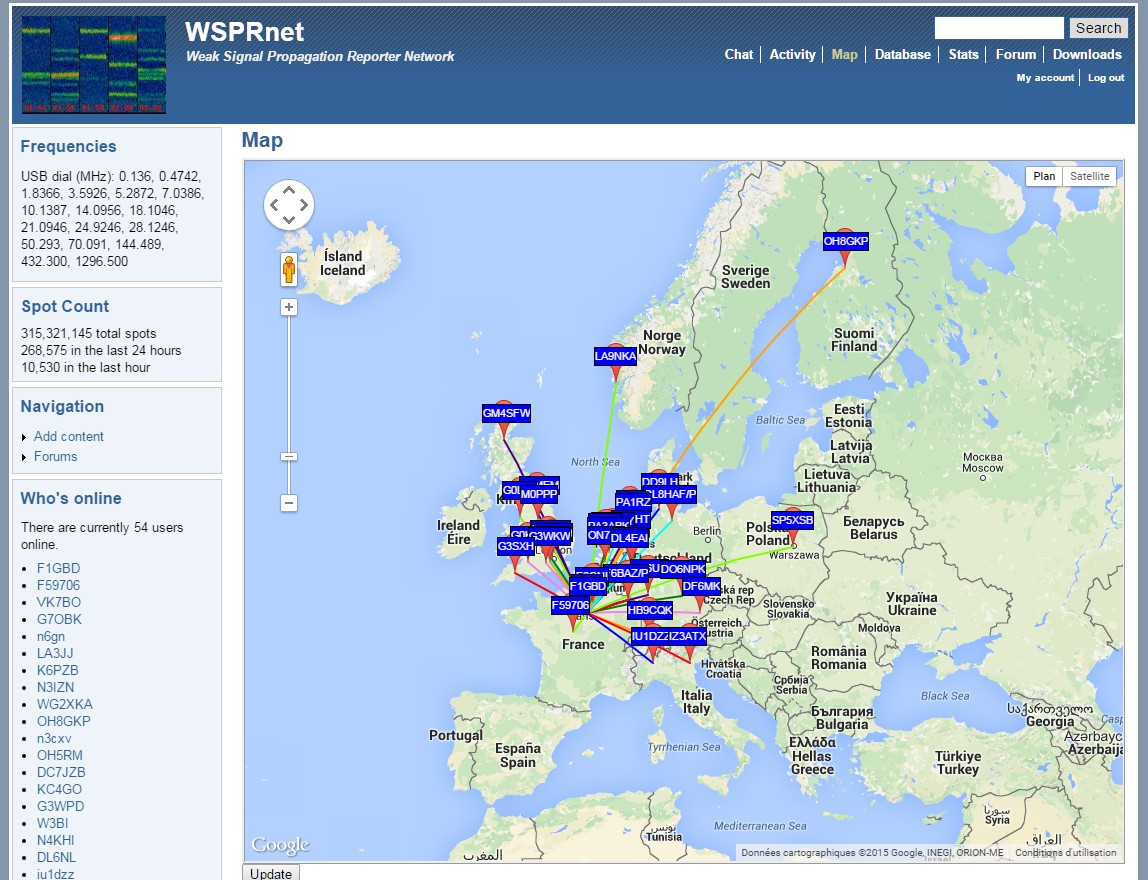The height and width of the screenshot is (880, 1148).
Task: Open the SP5XSB map marker
Action: tap(792, 521)
